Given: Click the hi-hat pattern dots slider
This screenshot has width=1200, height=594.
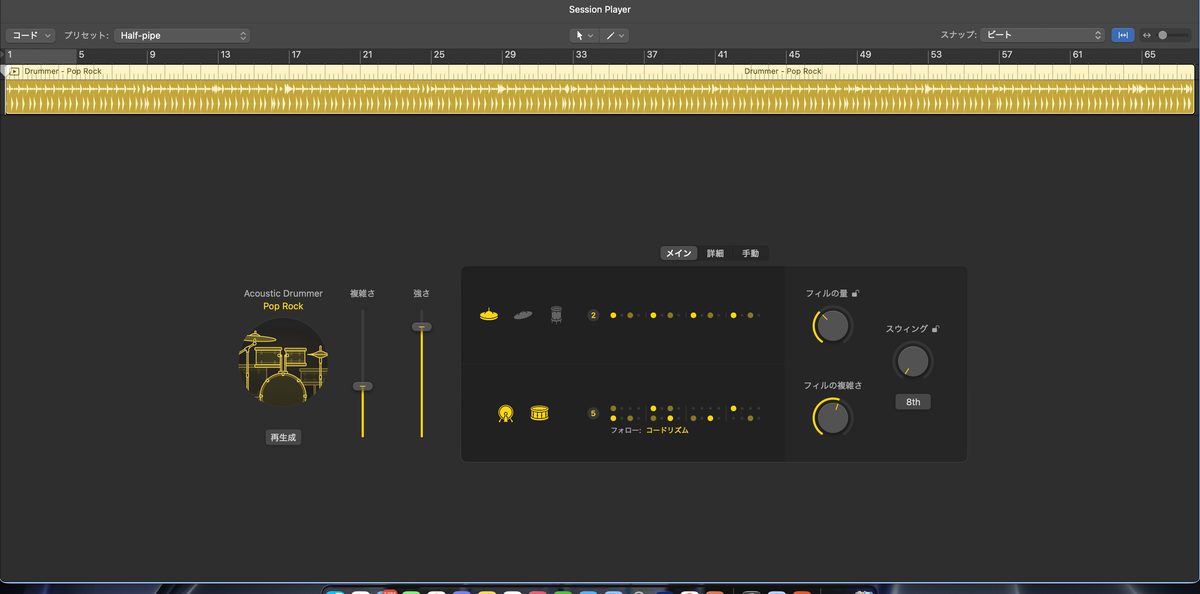Looking at the screenshot, I should (x=686, y=315).
